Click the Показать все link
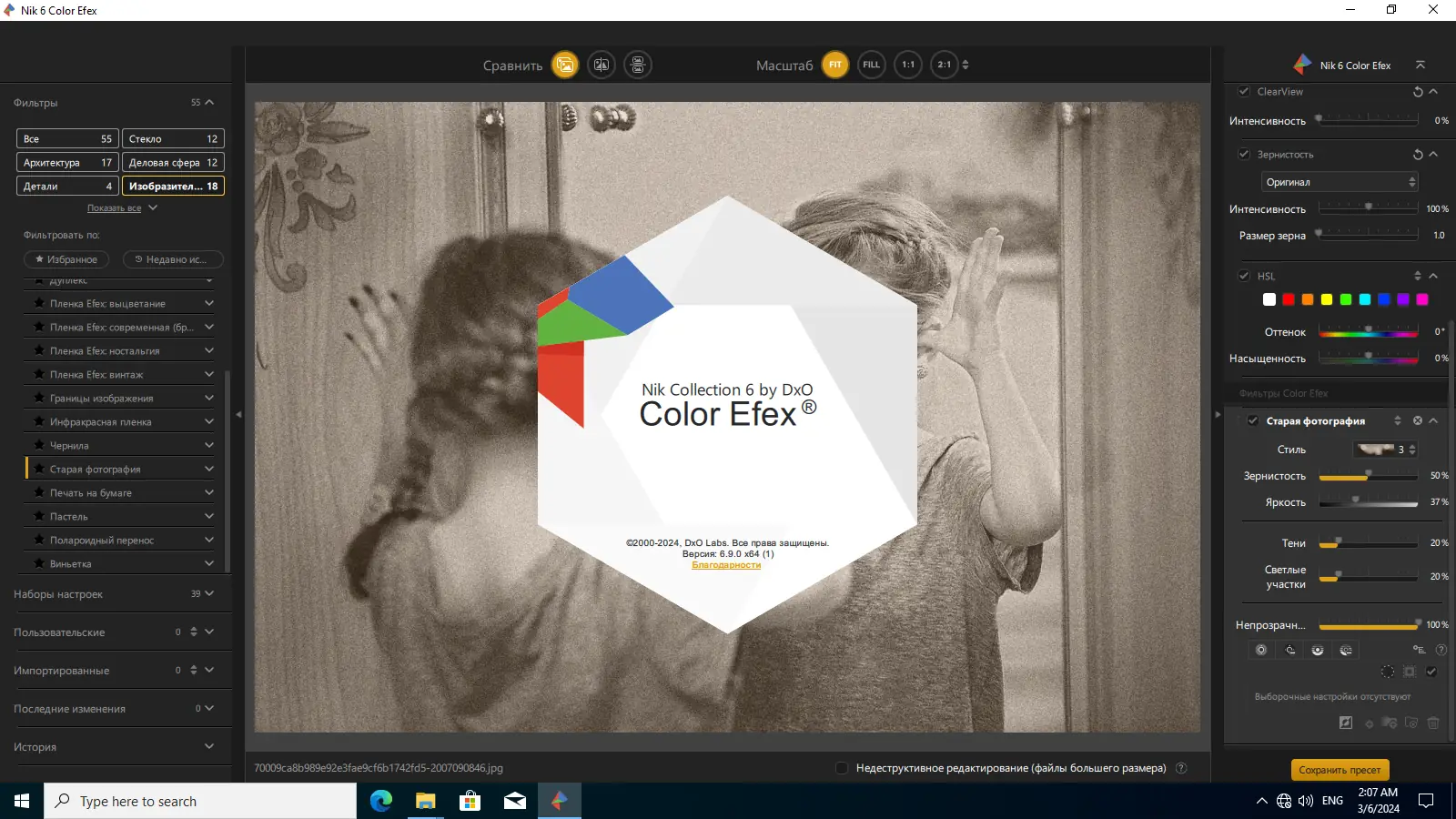 pyautogui.click(x=114, y=208)
